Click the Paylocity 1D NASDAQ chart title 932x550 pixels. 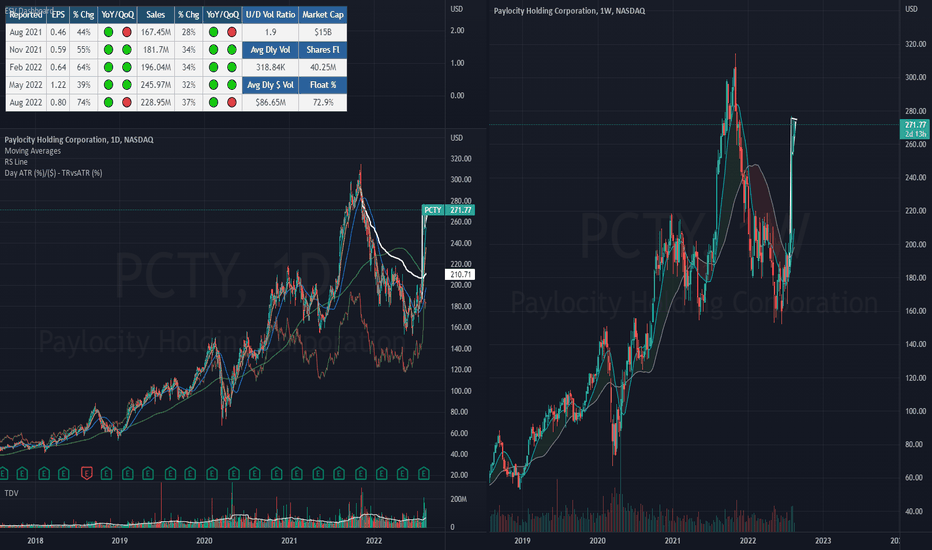pos(79,140)
